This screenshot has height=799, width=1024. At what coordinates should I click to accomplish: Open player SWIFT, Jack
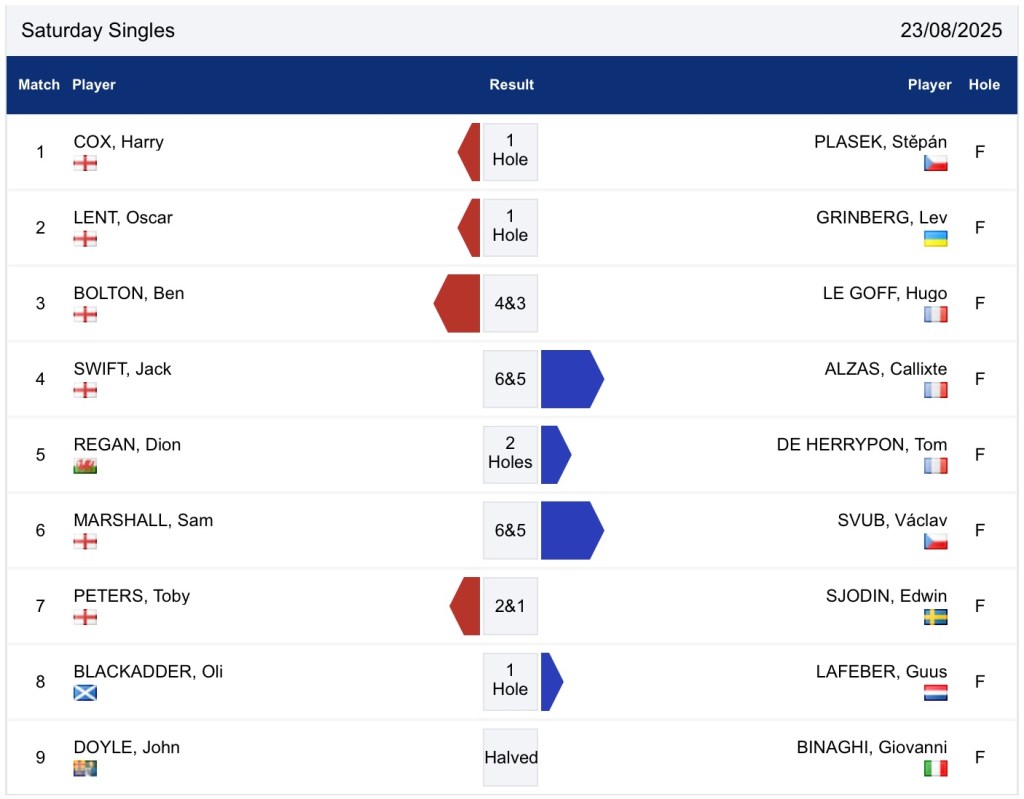click(x=122, y=369)
